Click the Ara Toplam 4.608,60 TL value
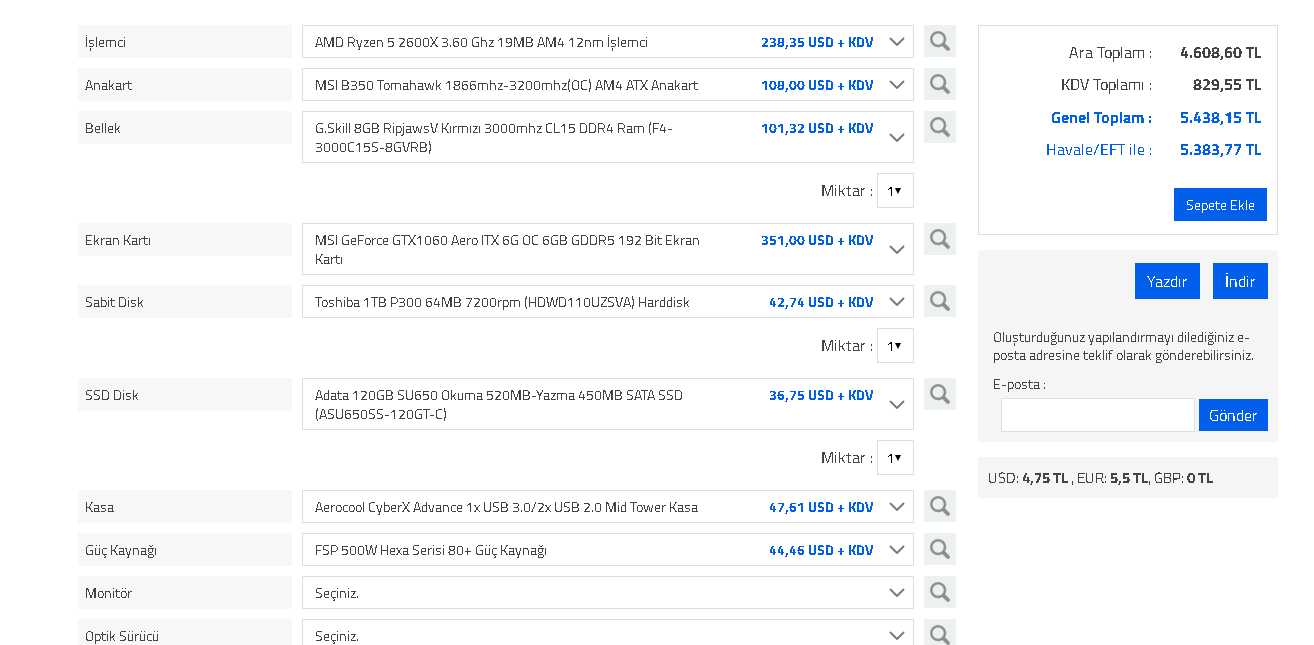Screen dimensions: 1314x645 coord(1220,53)
